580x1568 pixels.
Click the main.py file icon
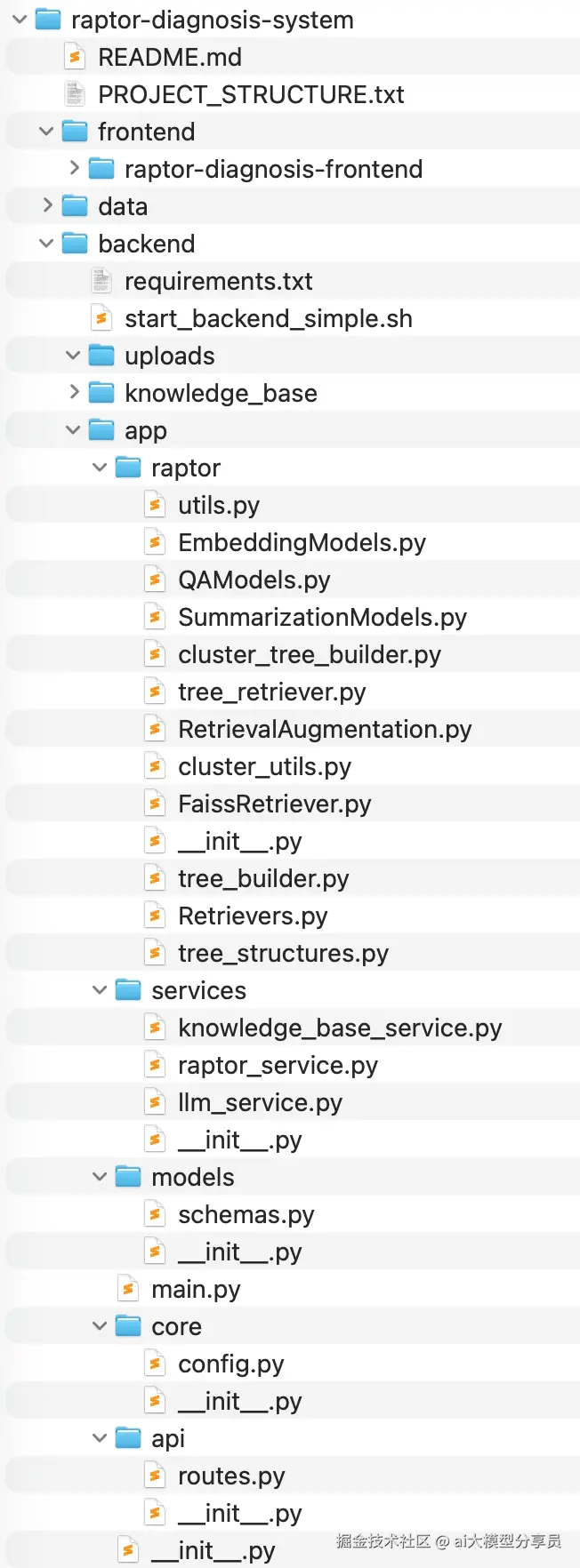129,1289
